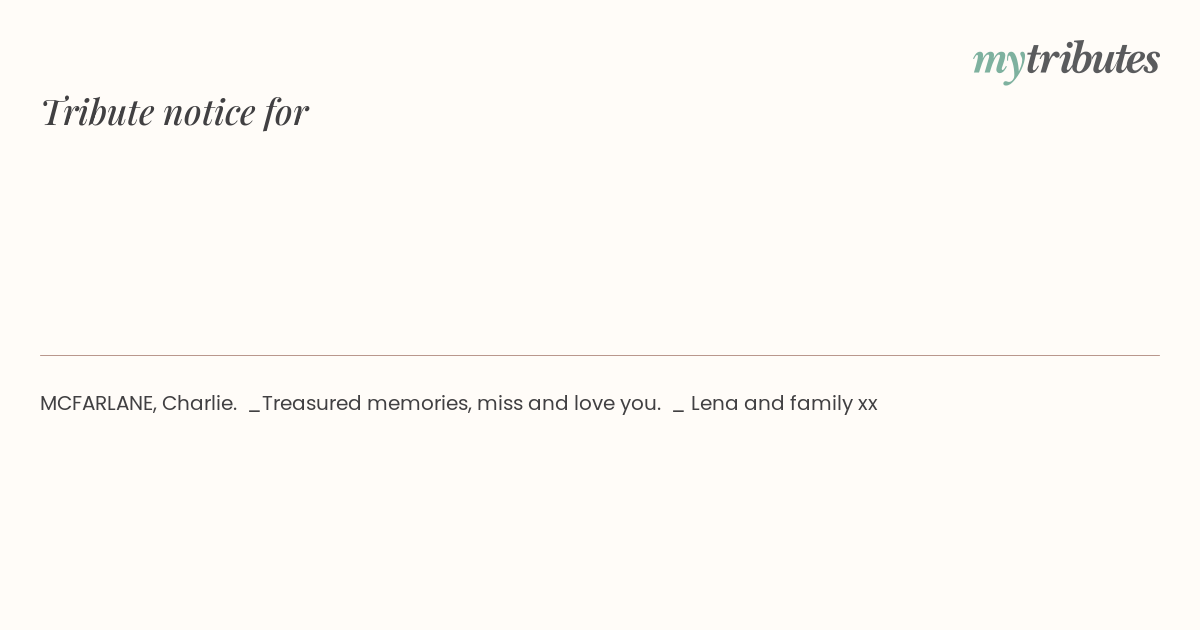Click the word "love" in the message

(x=594, y=404)
